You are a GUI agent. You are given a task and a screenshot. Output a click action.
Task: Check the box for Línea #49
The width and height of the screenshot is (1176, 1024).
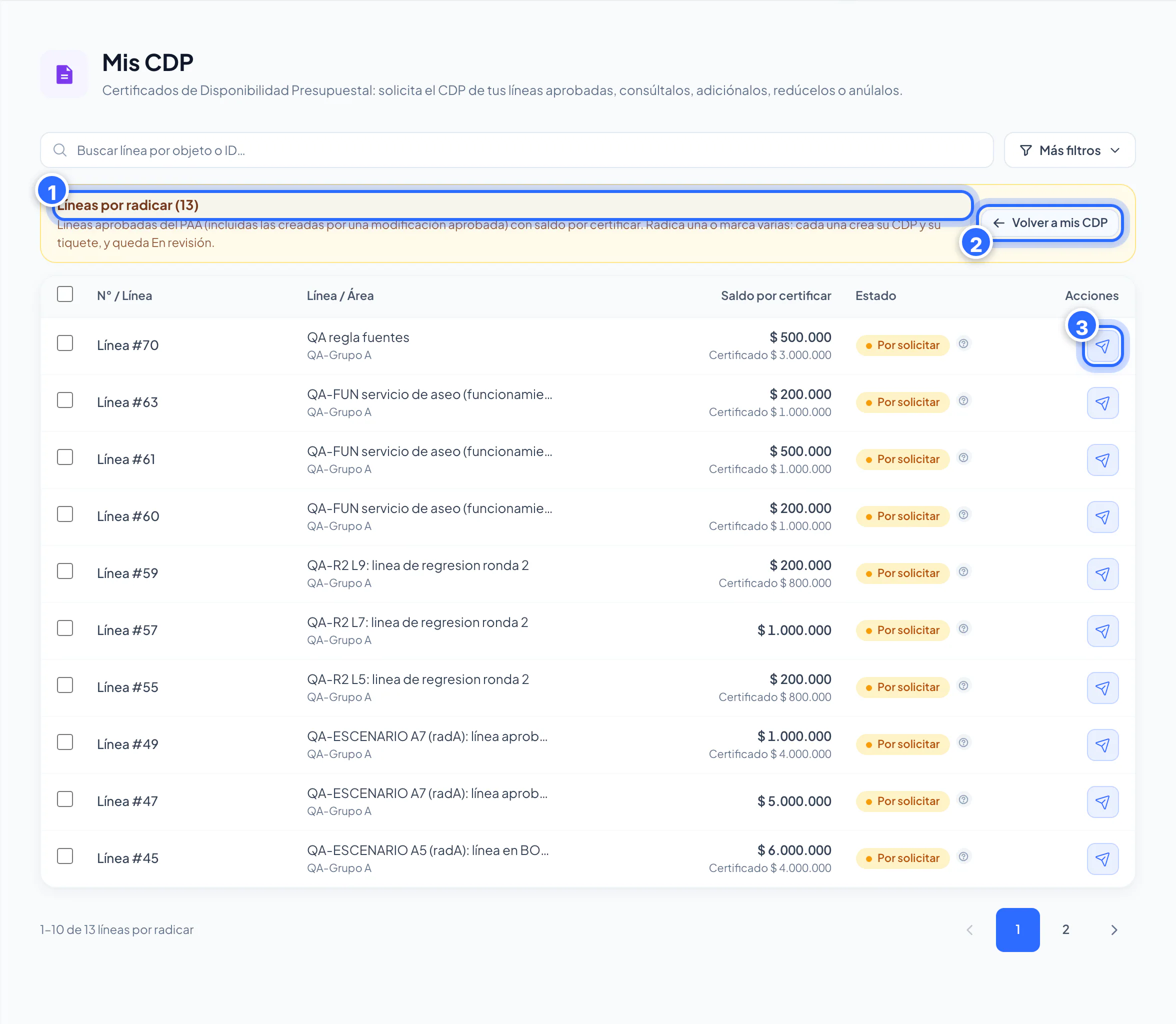click(x=65, y=742)
